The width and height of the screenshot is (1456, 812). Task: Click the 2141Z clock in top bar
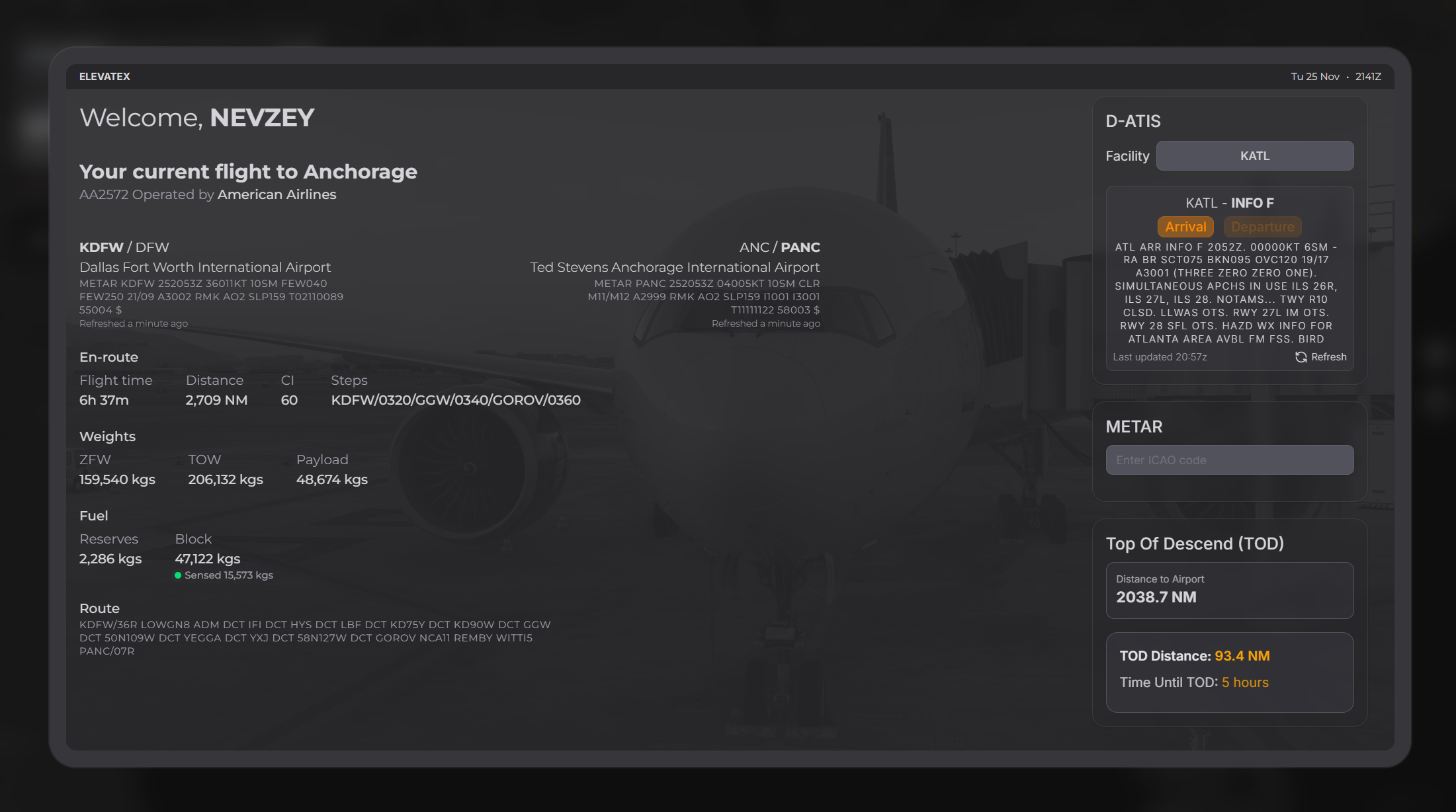click(1367, 77)
